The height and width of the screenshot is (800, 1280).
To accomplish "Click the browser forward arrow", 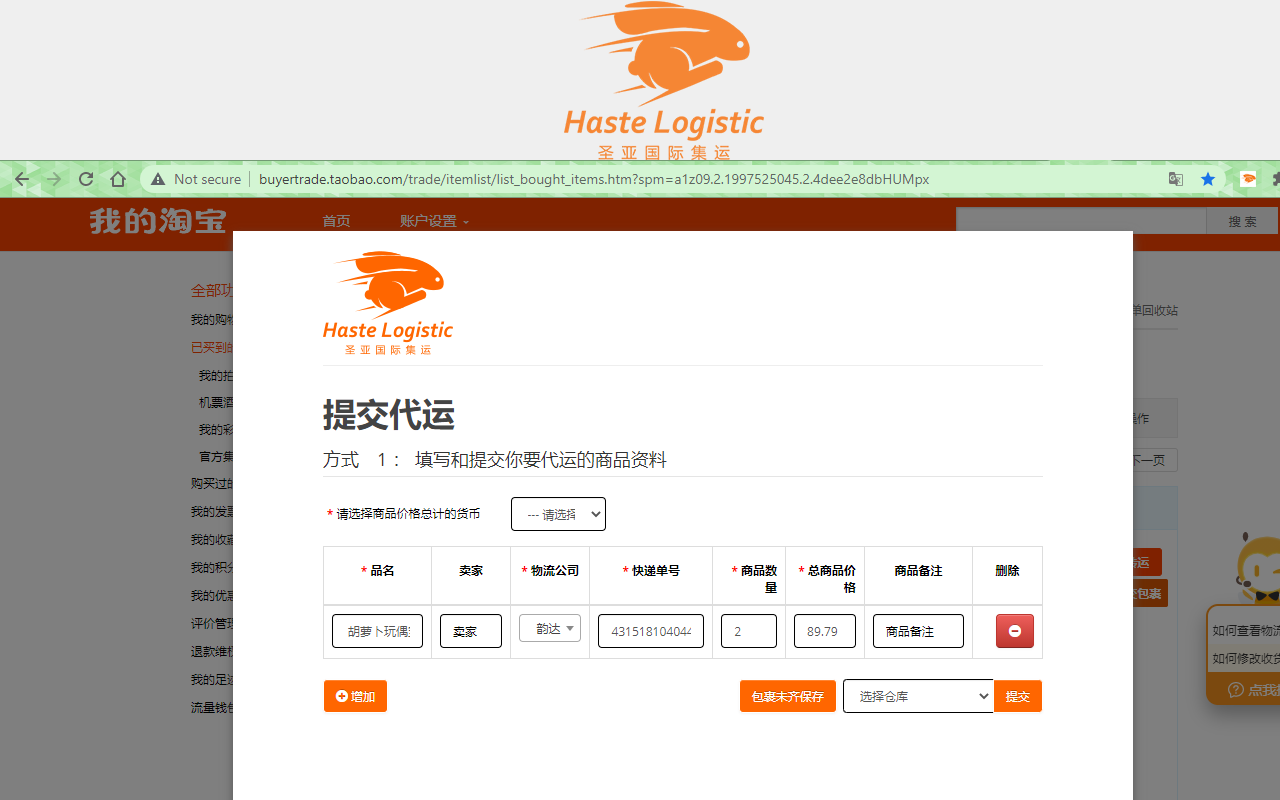I will [54, 179].
